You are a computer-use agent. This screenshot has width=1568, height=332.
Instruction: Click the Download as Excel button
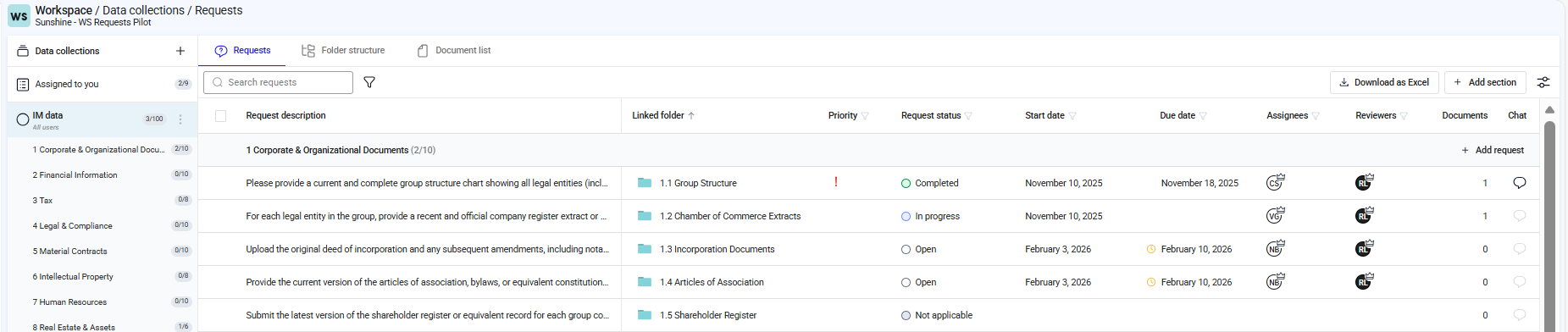[x=1384, y=82]
